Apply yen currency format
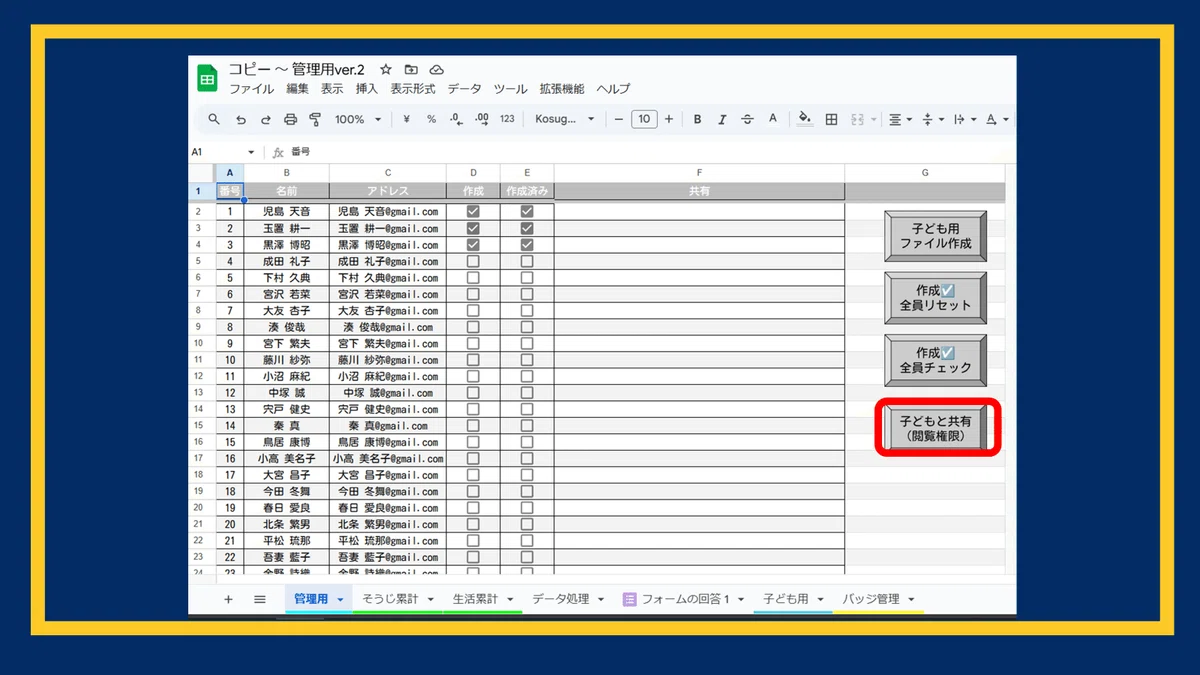The height and width of the screenshot is (675, 1200). (x=406, y=119)
